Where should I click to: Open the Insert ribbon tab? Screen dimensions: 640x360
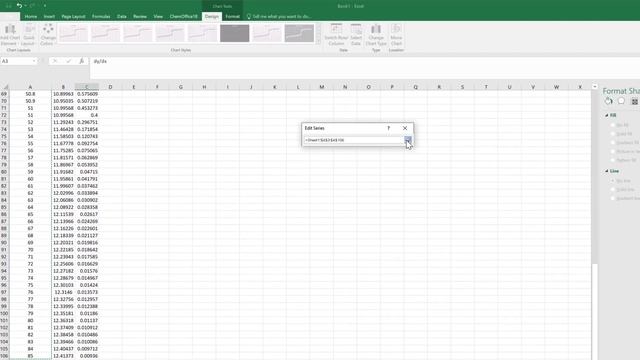pos(49,16)
